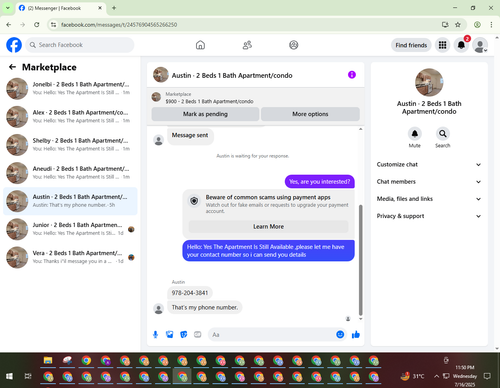The height and width of the screenshot is (388, 500).
Task: Open Task View on the taskbar
Action: click(28, 376)
